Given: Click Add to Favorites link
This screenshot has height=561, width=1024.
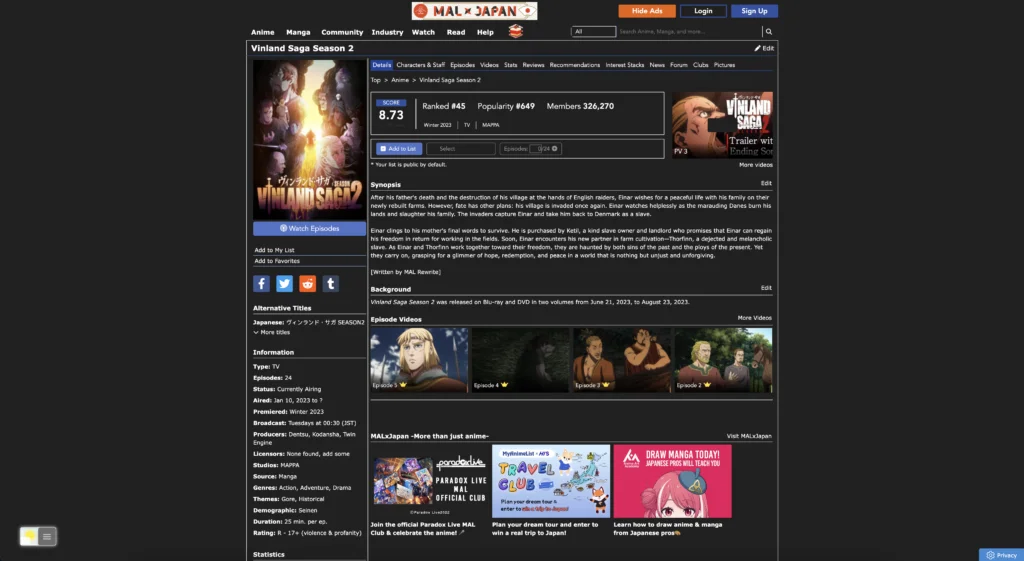Looking at the screenshot, I should pyautogui.click(x=277, y=261).
